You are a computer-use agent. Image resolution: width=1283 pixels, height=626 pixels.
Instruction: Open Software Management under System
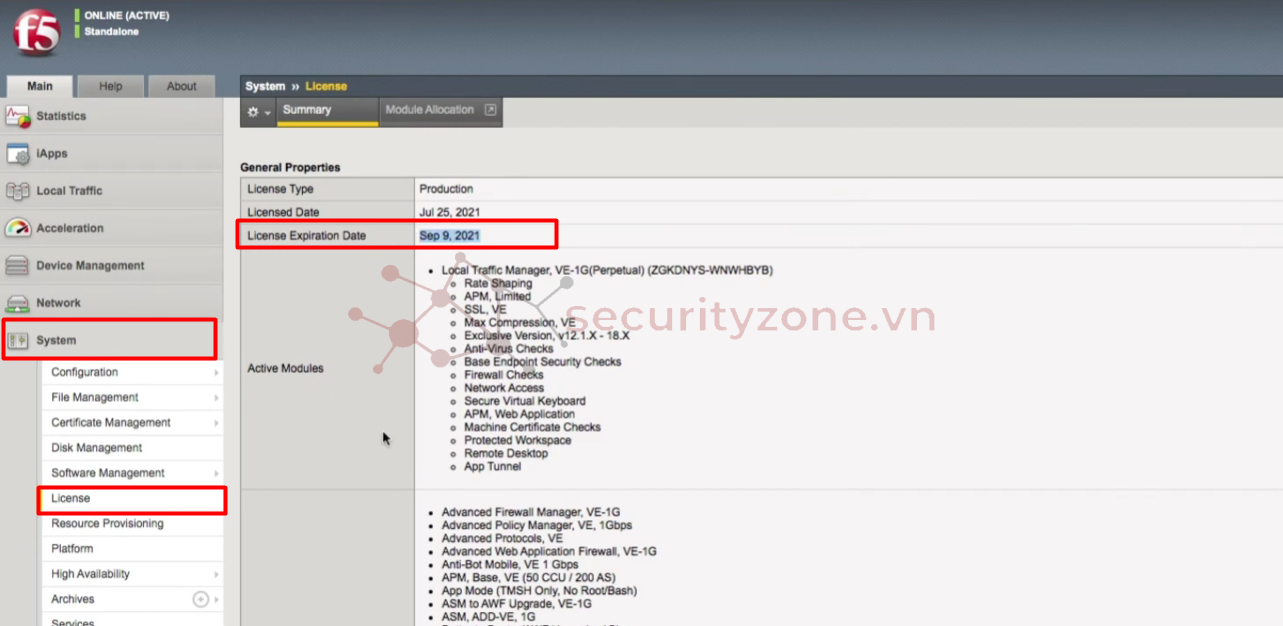tap(108, 473)
